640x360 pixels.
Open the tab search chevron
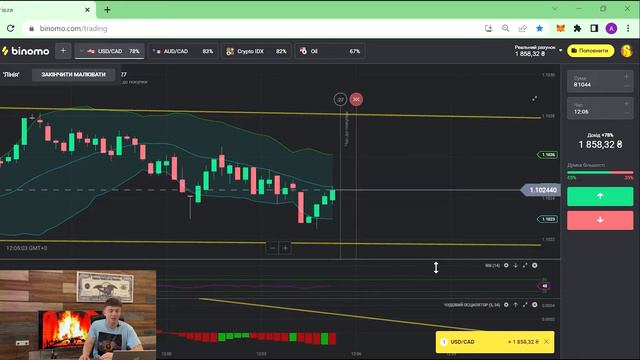pos(555,9)
